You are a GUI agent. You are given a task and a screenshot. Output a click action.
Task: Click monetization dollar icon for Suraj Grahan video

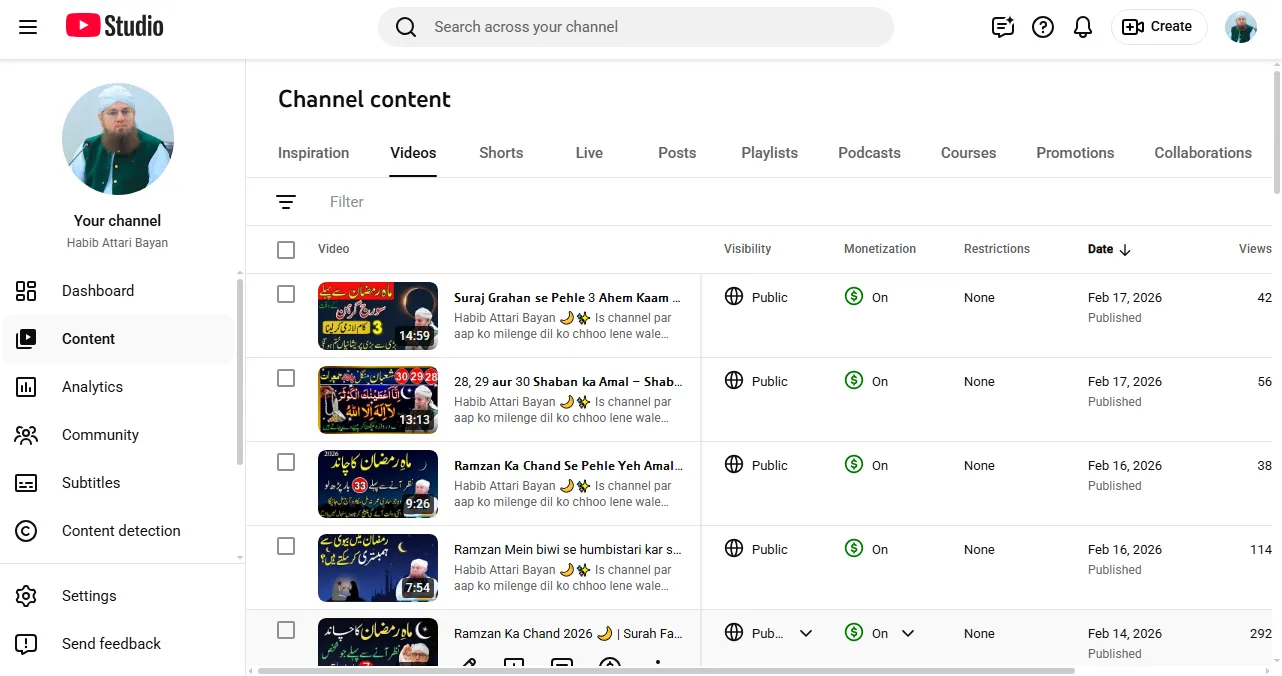tap(853, 296)
